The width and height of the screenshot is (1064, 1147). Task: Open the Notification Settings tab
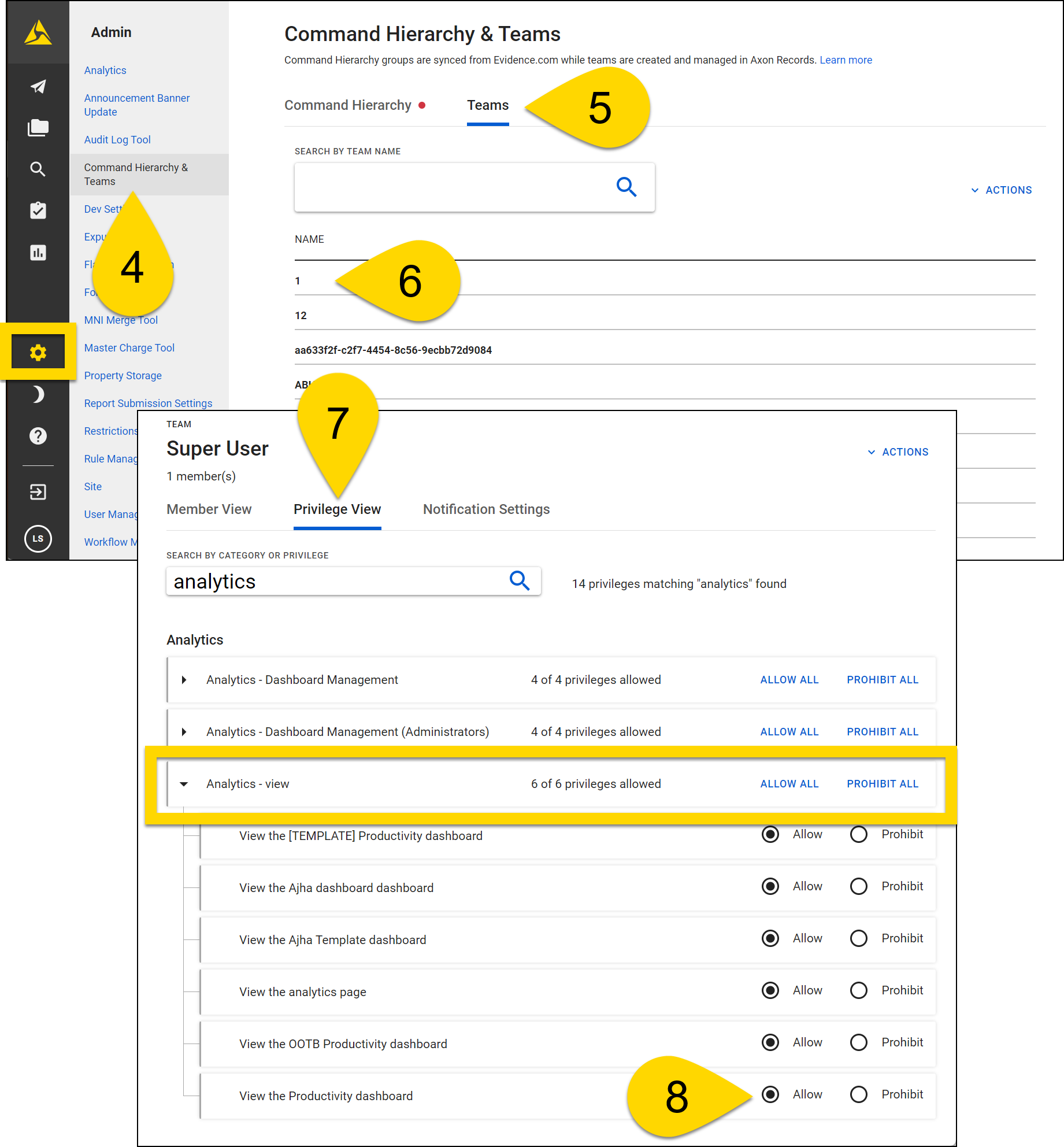pyautogui.click(x=486, y=509)
